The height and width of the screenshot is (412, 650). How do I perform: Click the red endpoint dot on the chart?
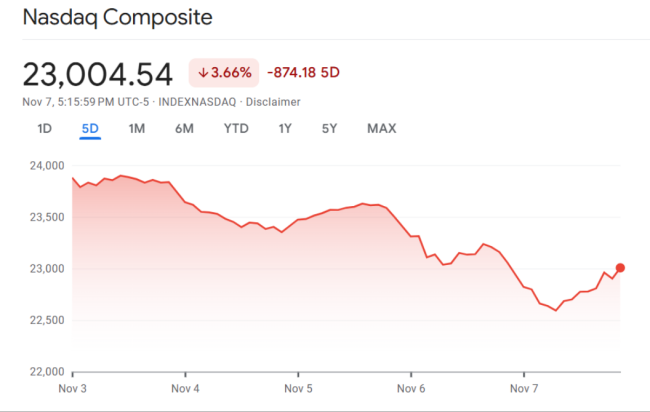621,268
